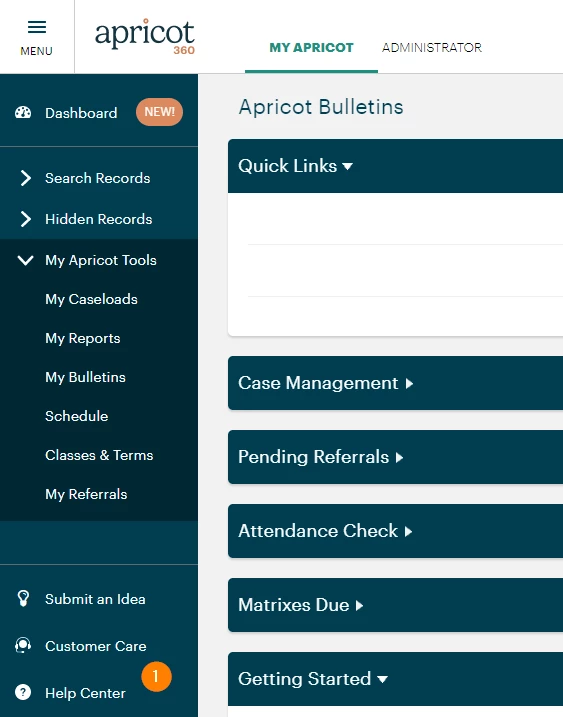
Task: Expand the Case Management section arrow
Action: pyautogui.click(x=409, y=383)
